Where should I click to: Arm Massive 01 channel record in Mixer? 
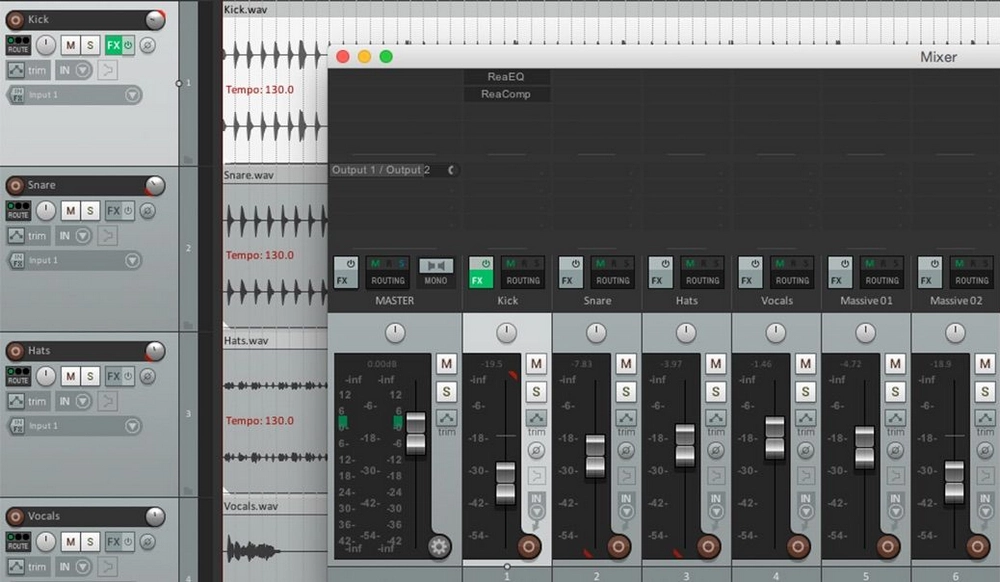click(888, 546)
